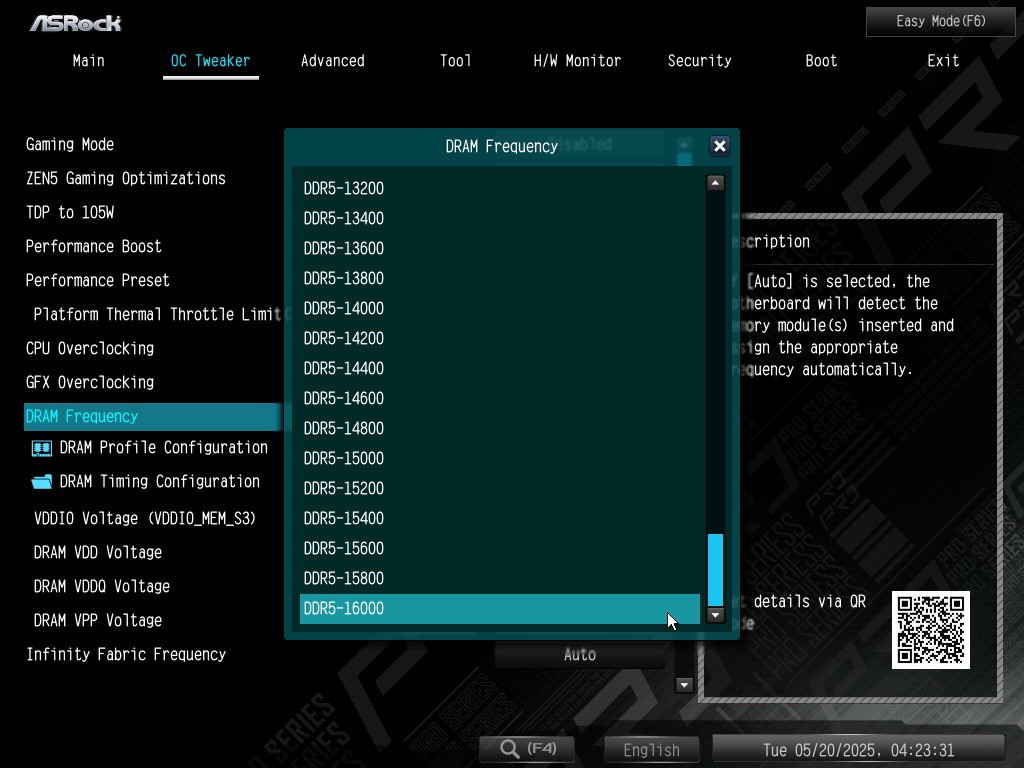Close the DRAM Frequency popup
The image size is (1024, 768).
719,146
